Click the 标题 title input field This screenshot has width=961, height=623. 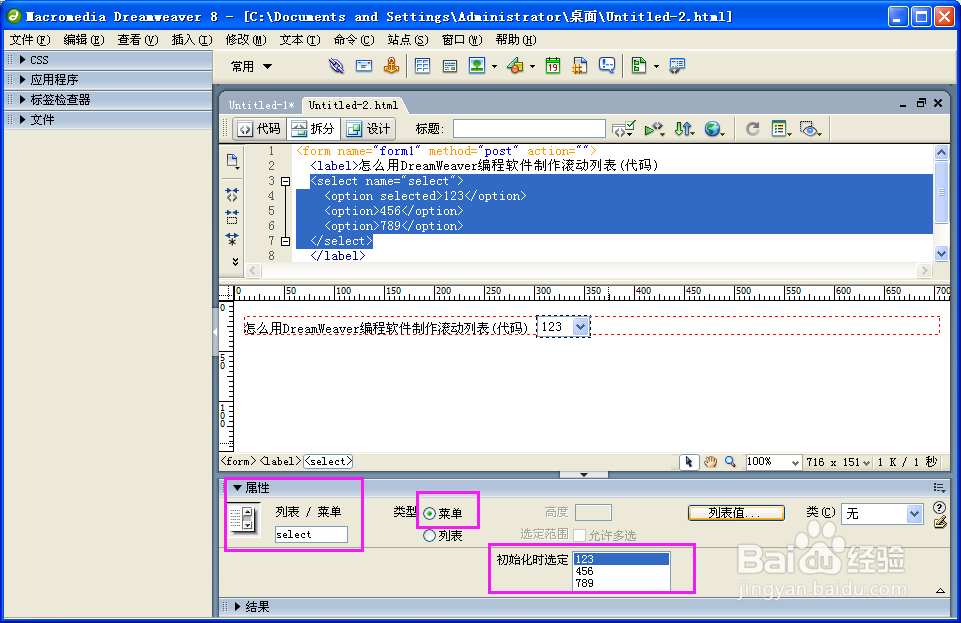tap(529, 129)
